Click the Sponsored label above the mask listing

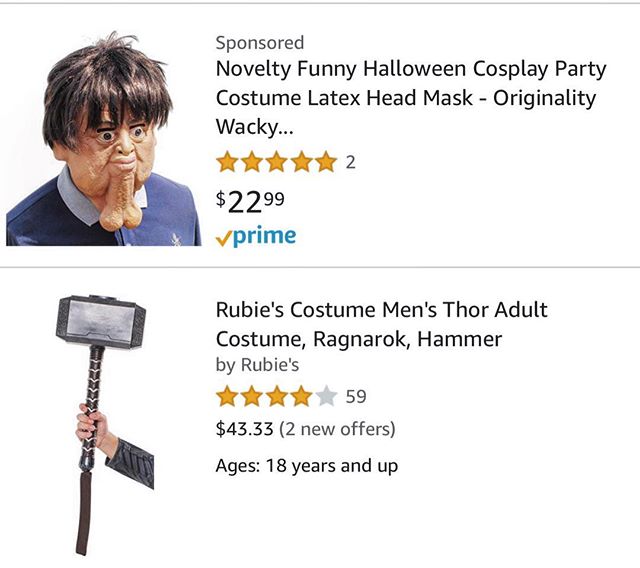(x=260, y=43)
